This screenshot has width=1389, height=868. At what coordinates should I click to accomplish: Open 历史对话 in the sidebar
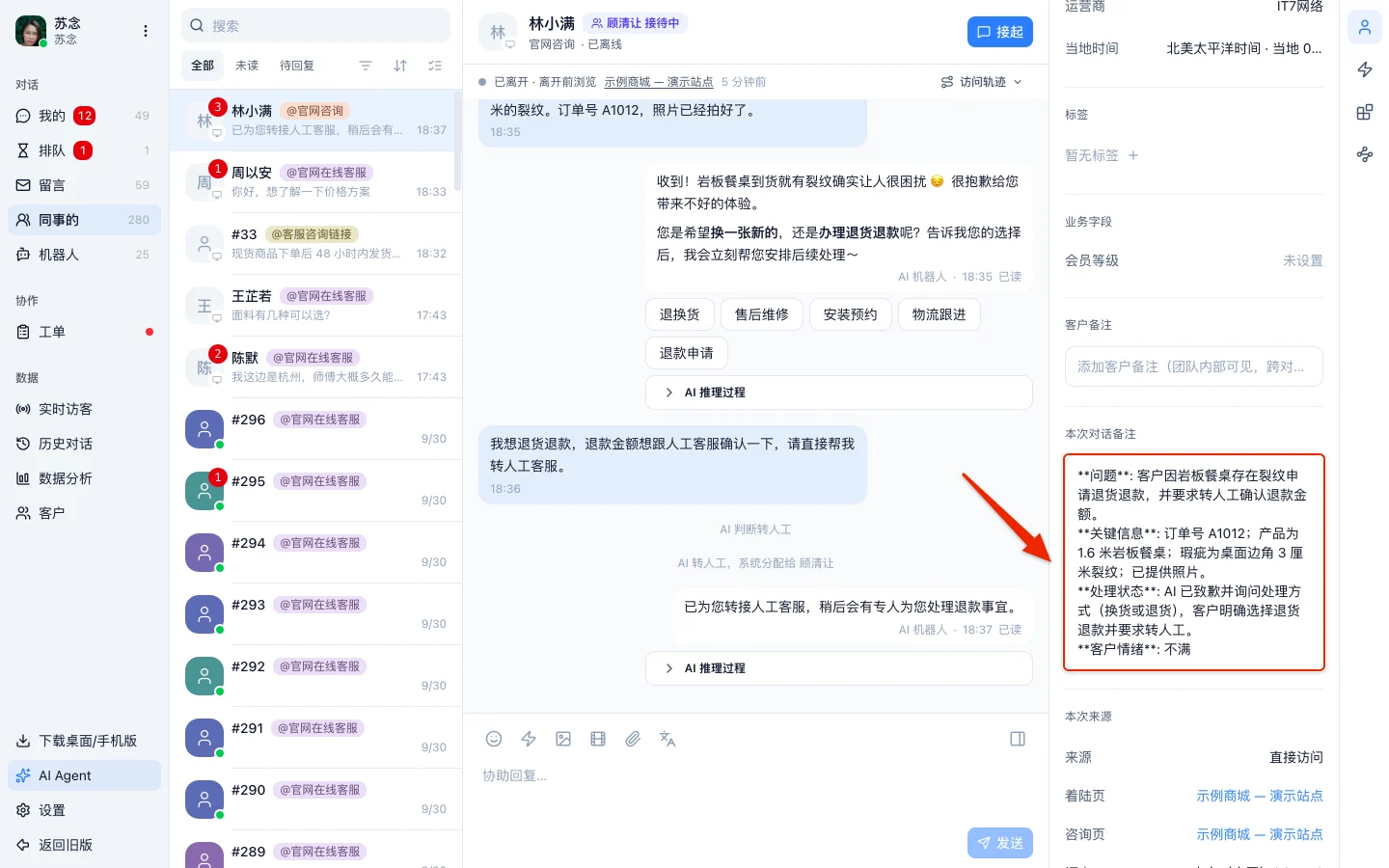pyautogui.click(x=84, y=444)
